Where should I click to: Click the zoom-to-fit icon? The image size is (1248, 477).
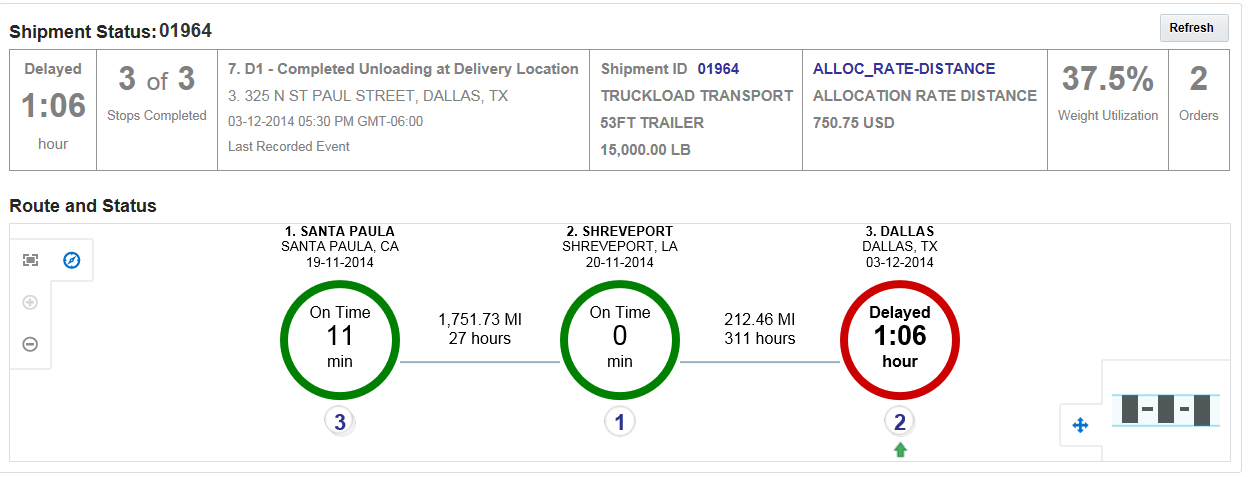tap(31, 260)
